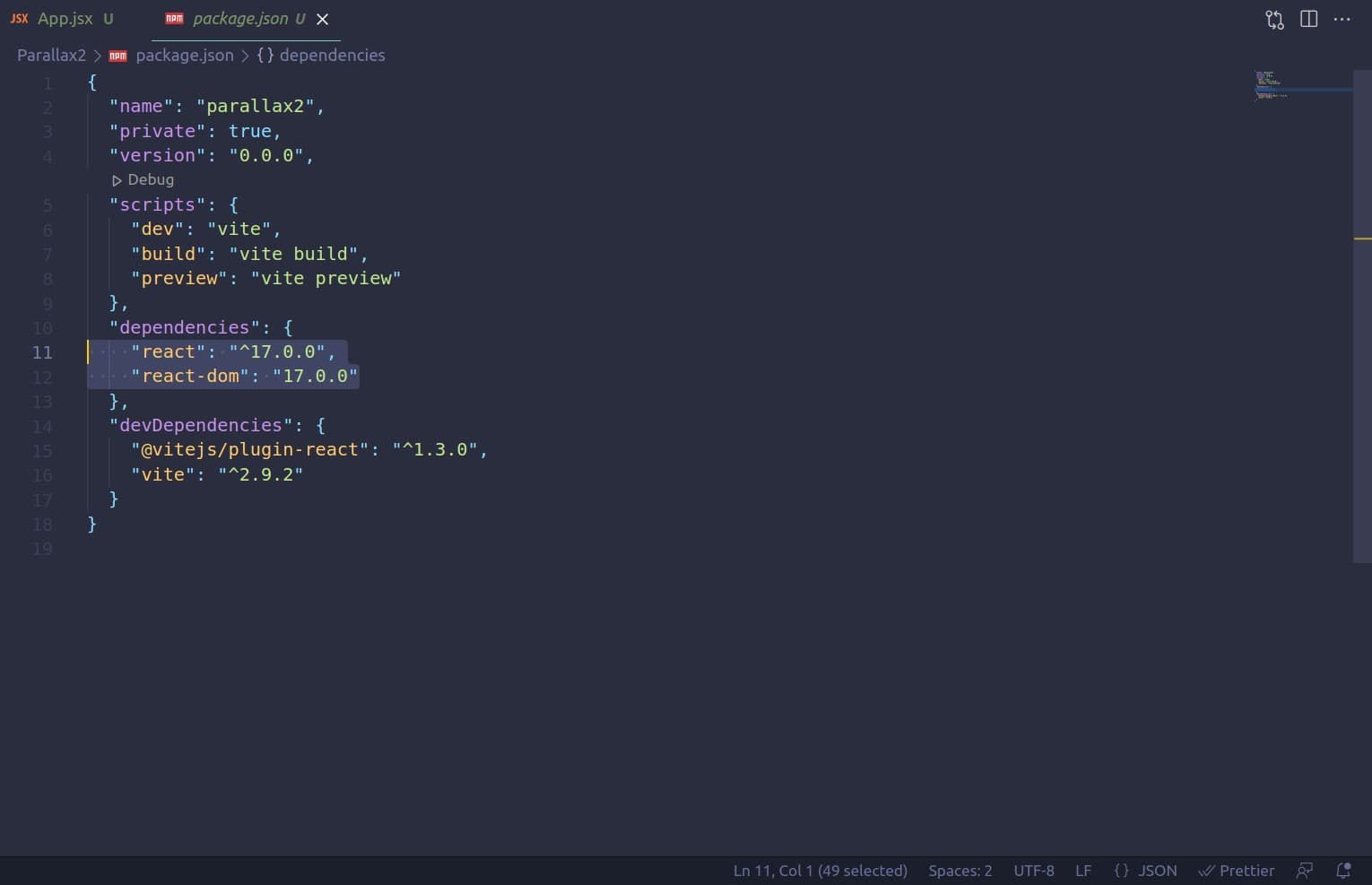
Task: Click Parallax2 folder in breadcrumb
Action: (51, 56)
